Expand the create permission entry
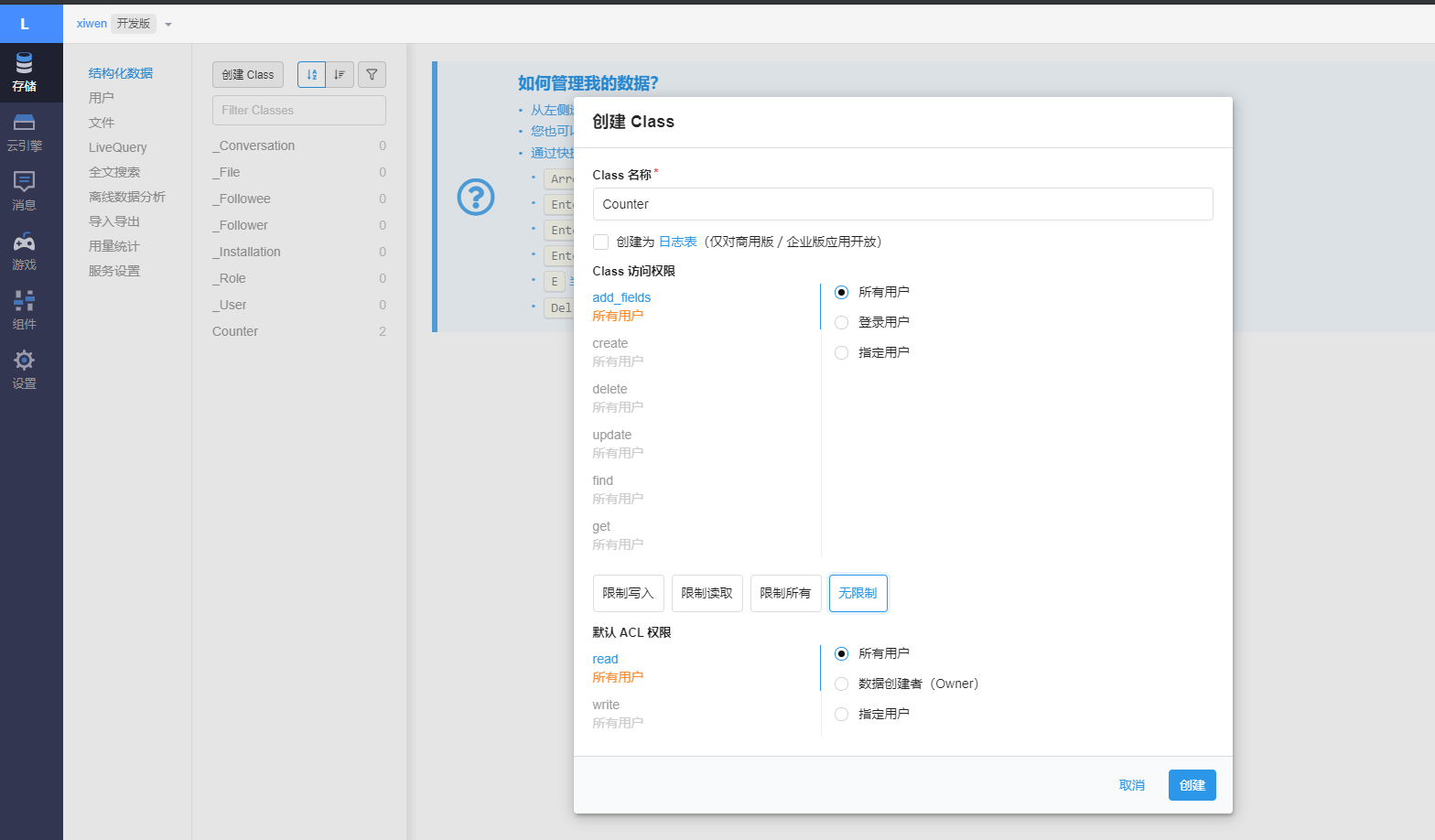This screenshot has height=840, width=1435. 610,344
